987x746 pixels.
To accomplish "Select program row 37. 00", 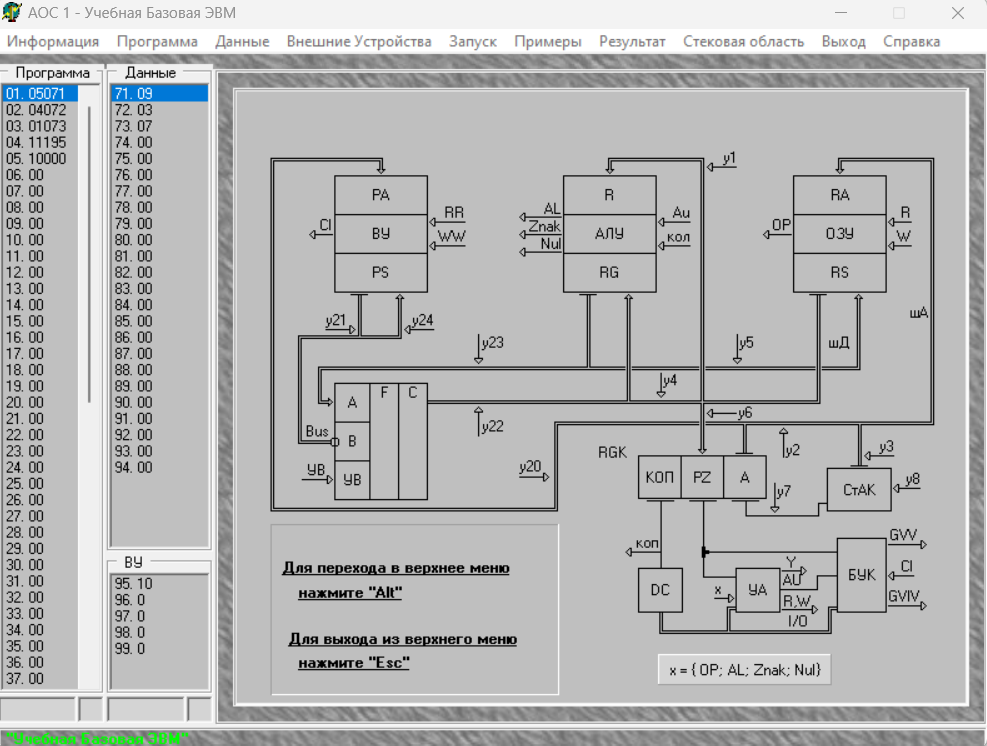I will pyautogui.click(x=40, y=679).
